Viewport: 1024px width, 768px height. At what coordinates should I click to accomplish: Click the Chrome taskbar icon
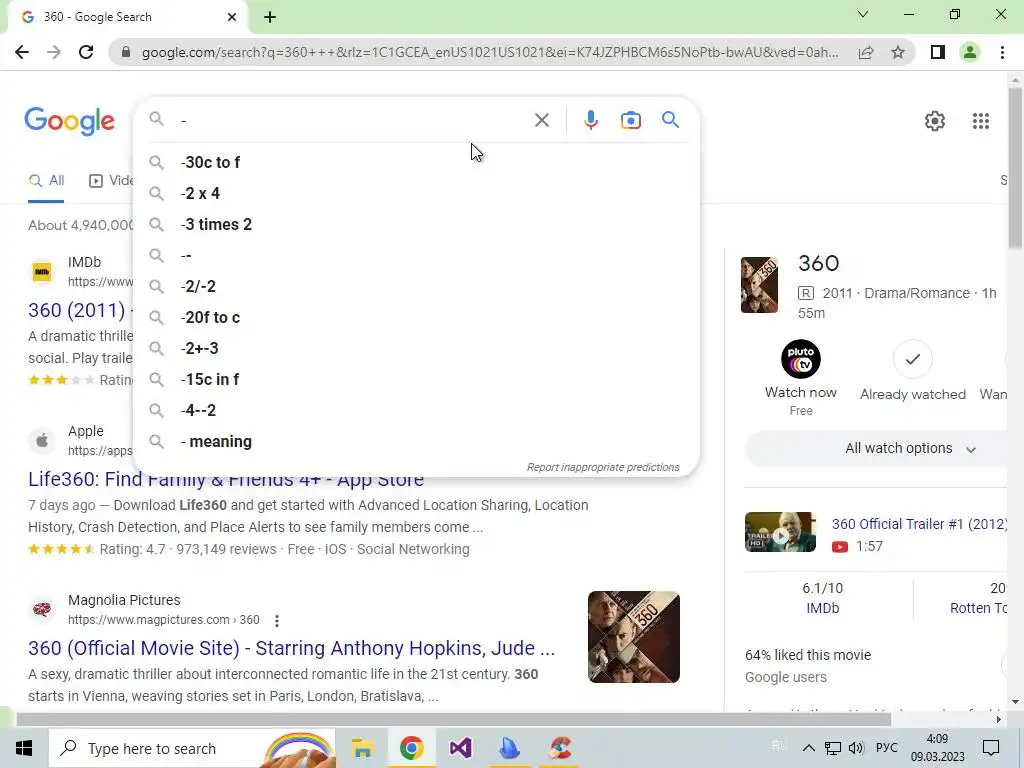[411, 748]
